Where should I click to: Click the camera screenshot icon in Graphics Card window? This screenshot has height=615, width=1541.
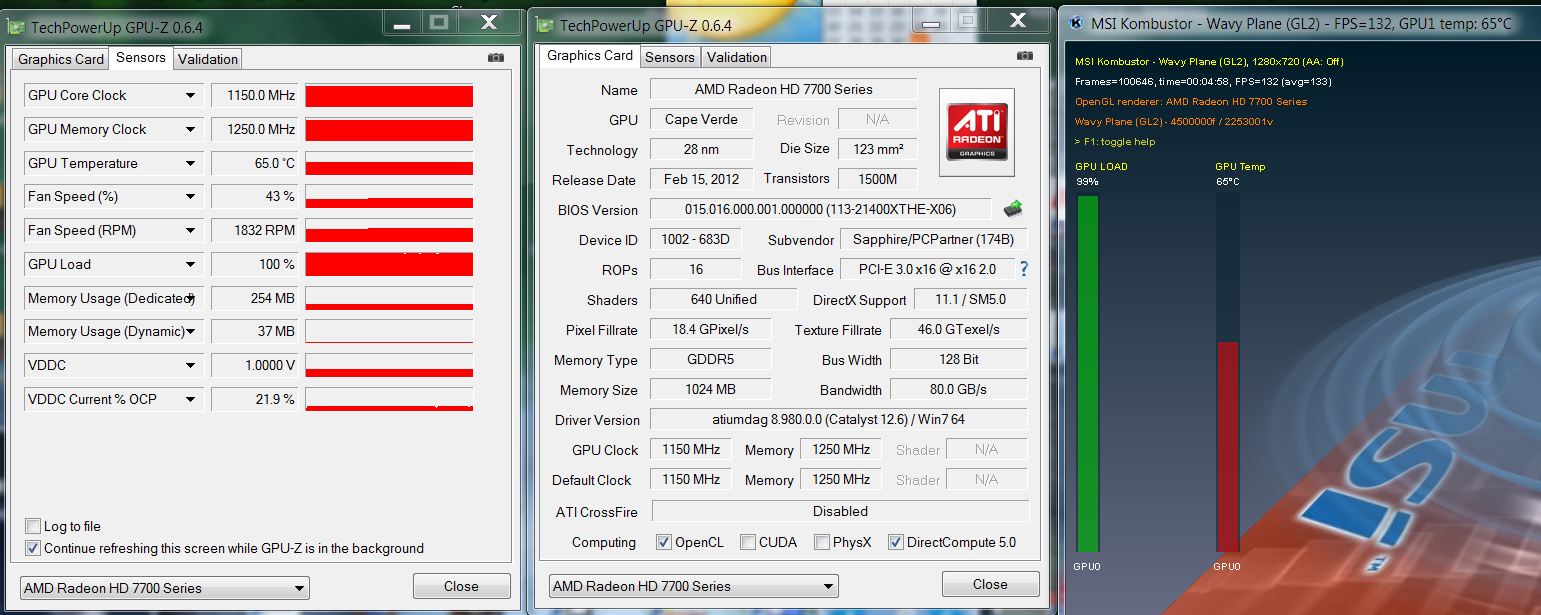(1024, 56)
